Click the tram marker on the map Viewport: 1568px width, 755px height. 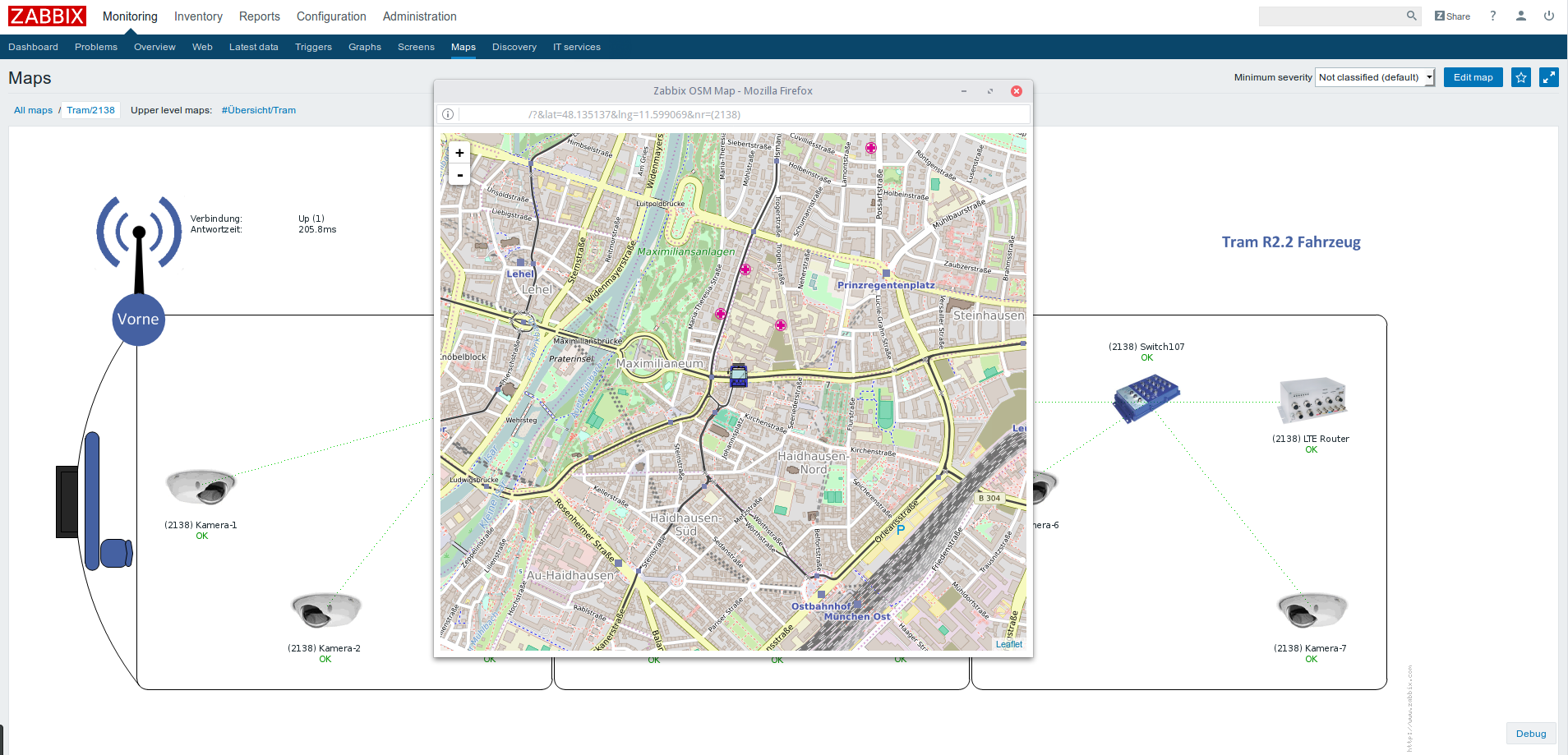click(738, 375)
